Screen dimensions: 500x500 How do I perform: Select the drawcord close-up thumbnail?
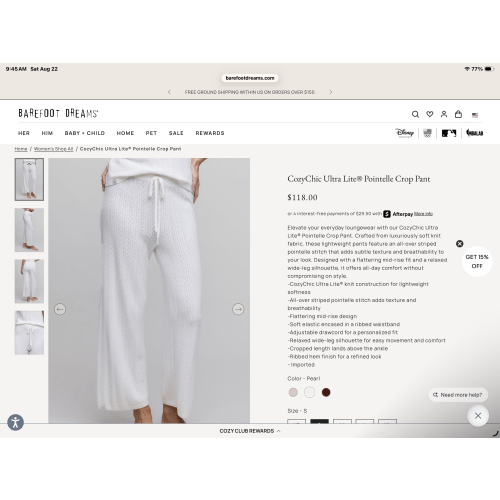[x=29, y=333]
